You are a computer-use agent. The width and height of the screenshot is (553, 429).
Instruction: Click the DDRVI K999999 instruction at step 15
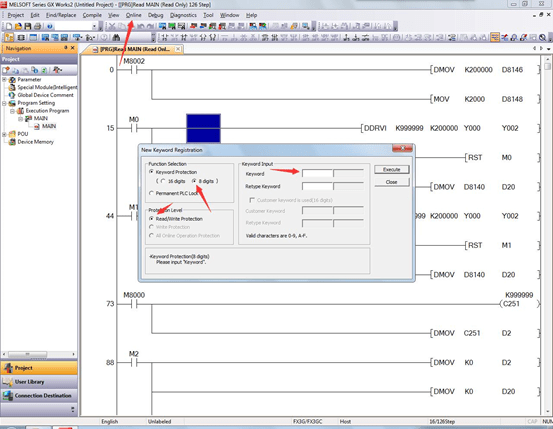393,128
